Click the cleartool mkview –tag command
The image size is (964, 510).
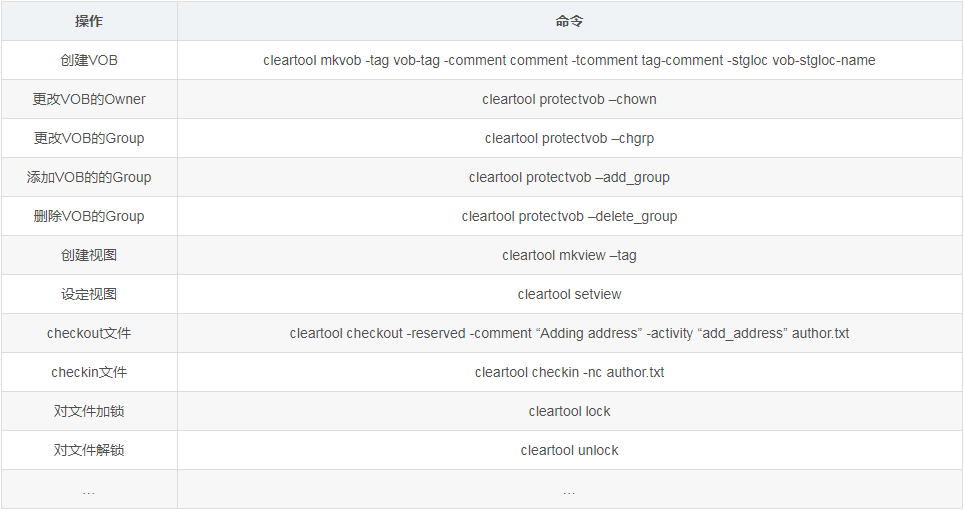tap(569, 255)
